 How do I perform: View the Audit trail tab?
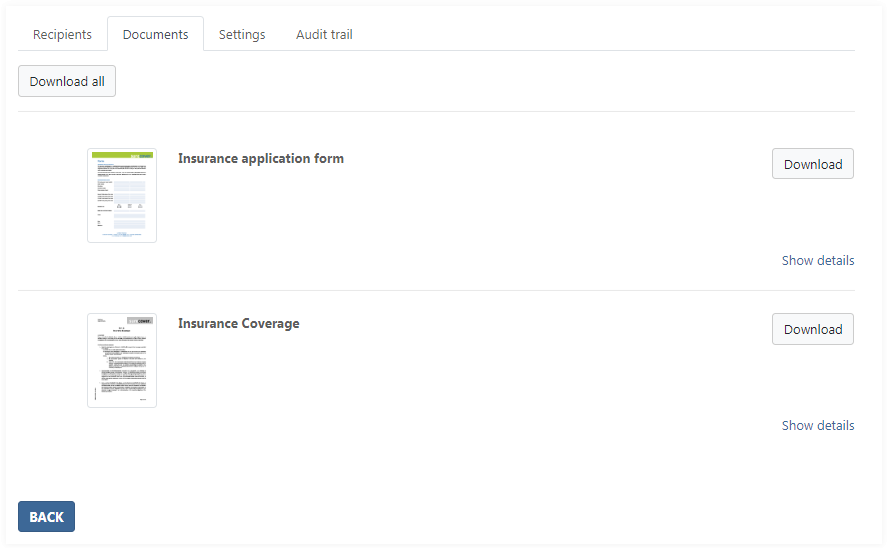click(x=324, y=34)
